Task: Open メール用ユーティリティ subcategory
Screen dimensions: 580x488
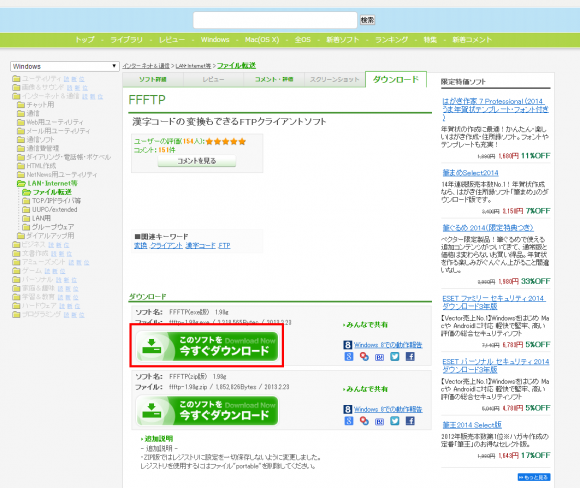Action: click(58, 131)
